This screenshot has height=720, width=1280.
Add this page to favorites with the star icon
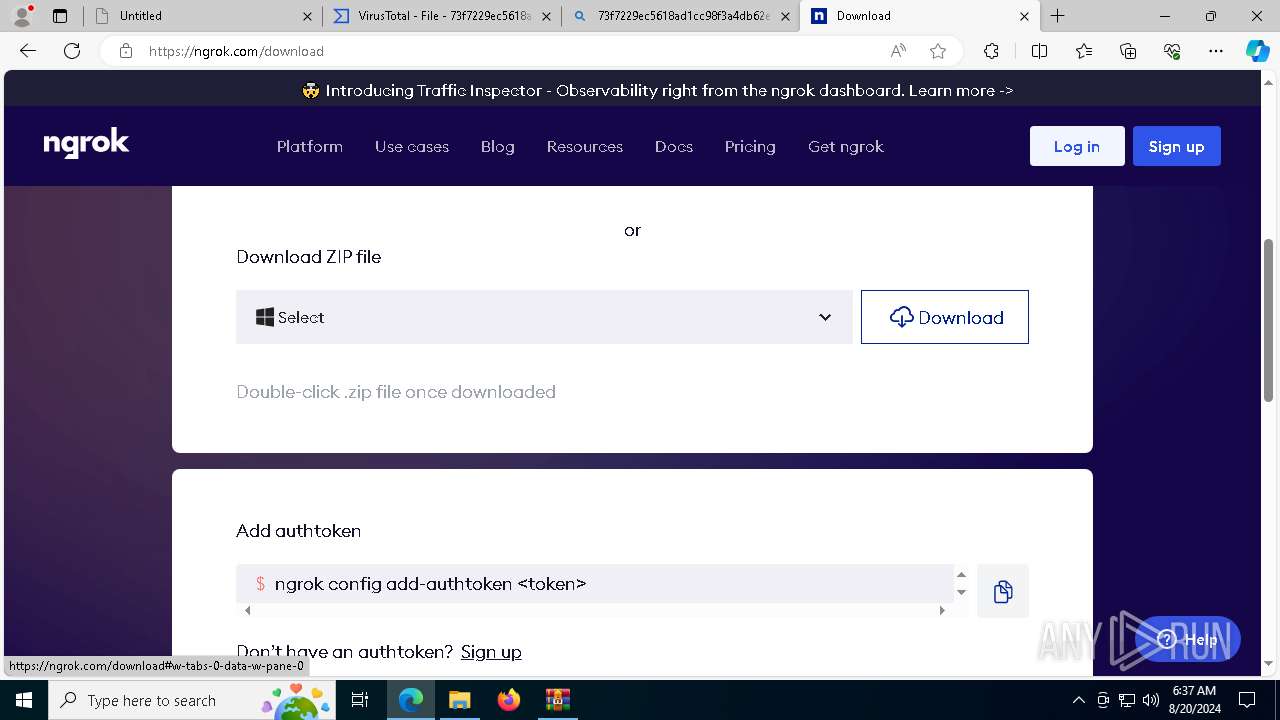[938, 51]
